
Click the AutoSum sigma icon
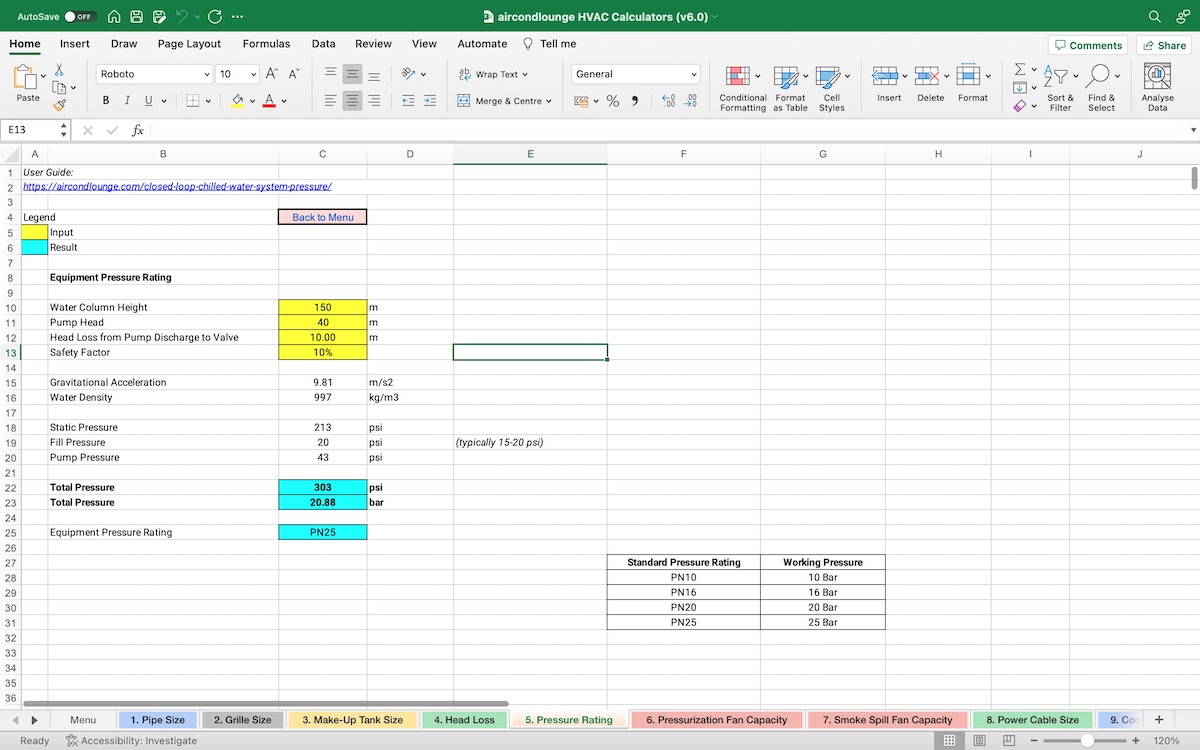(1019, 70)
